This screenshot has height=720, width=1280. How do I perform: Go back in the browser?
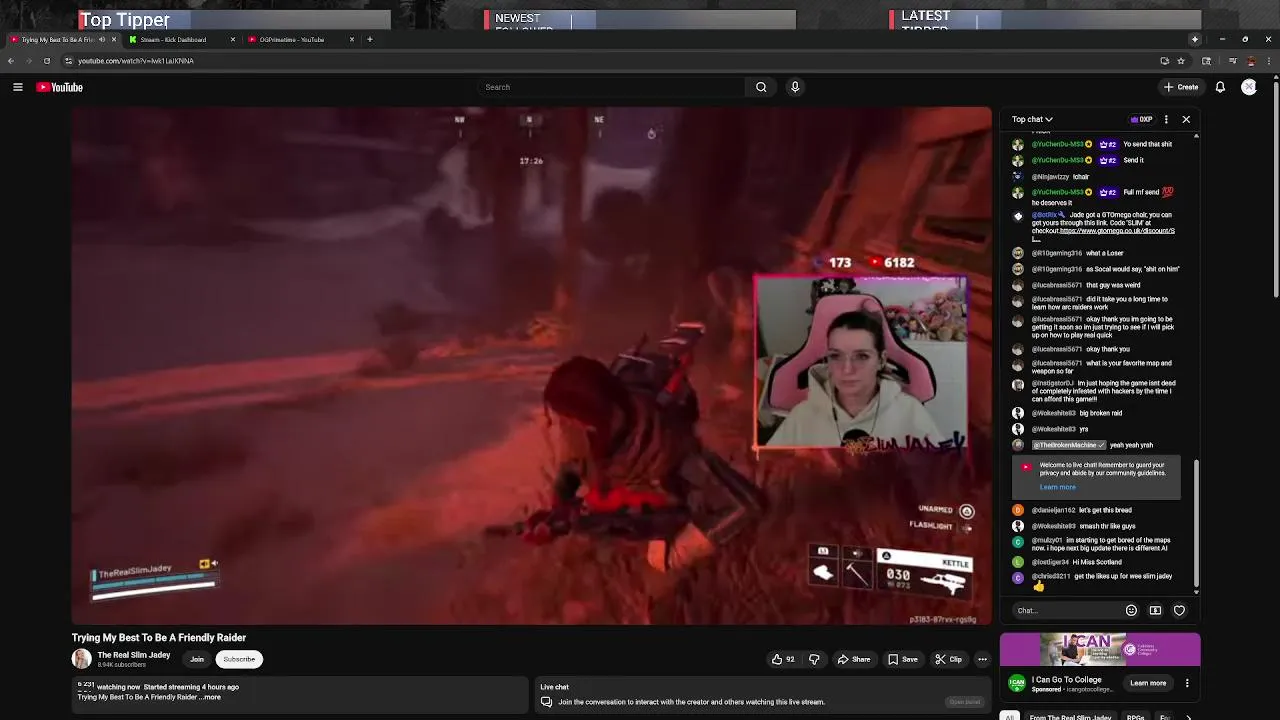pyautogui.click(x=10, y=61)
